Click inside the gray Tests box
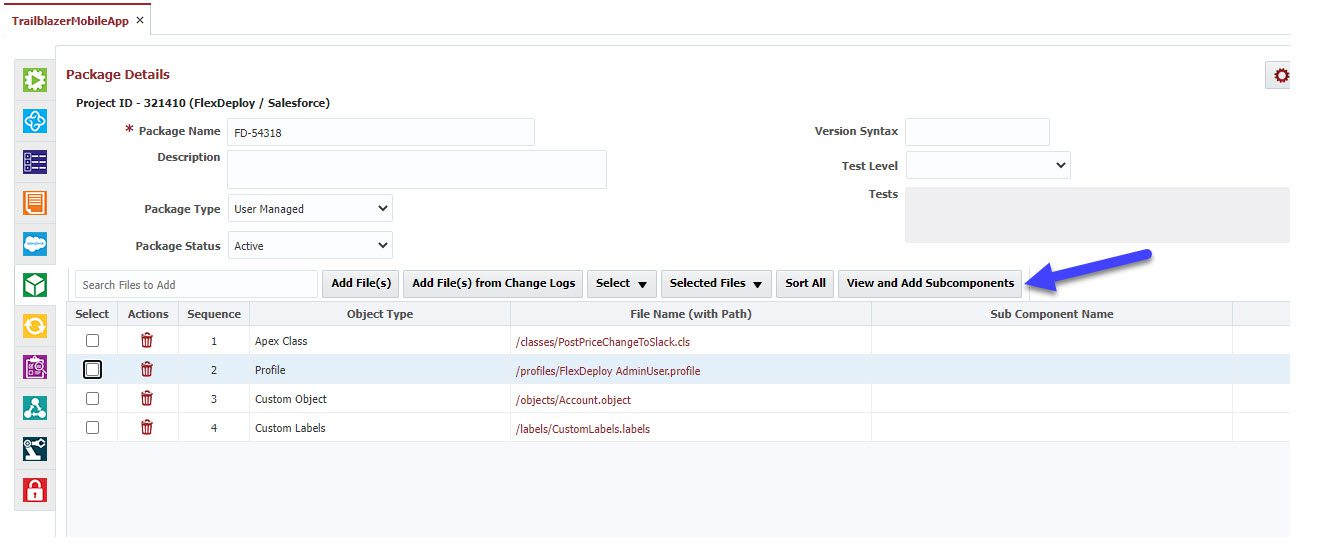The height and width of the screenshot is (553, 1337). click(1097, 215)
